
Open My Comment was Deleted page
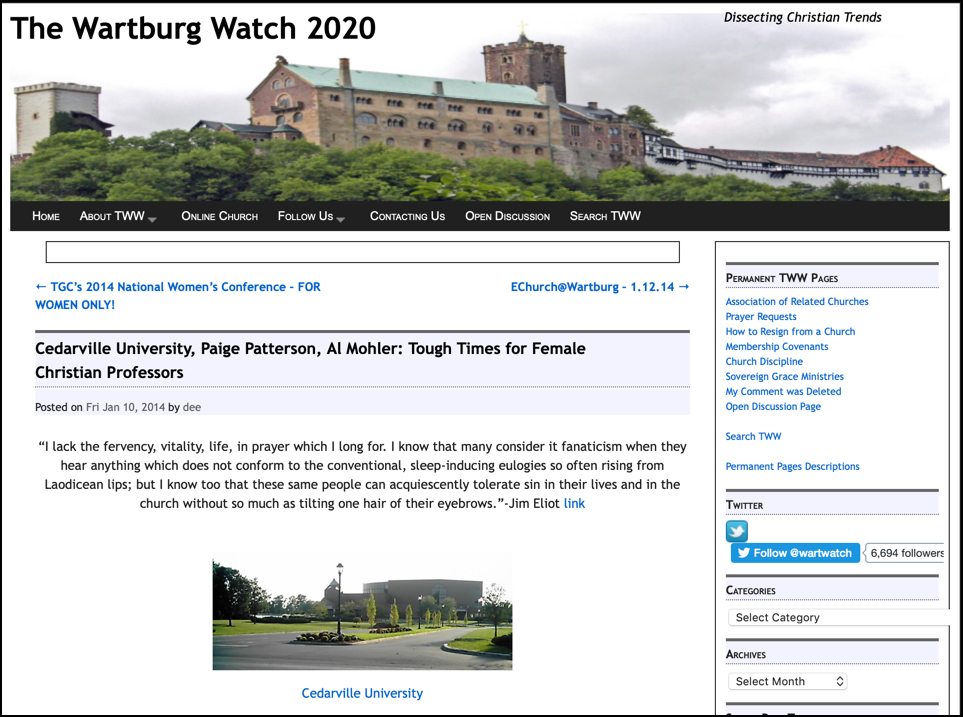783,391
